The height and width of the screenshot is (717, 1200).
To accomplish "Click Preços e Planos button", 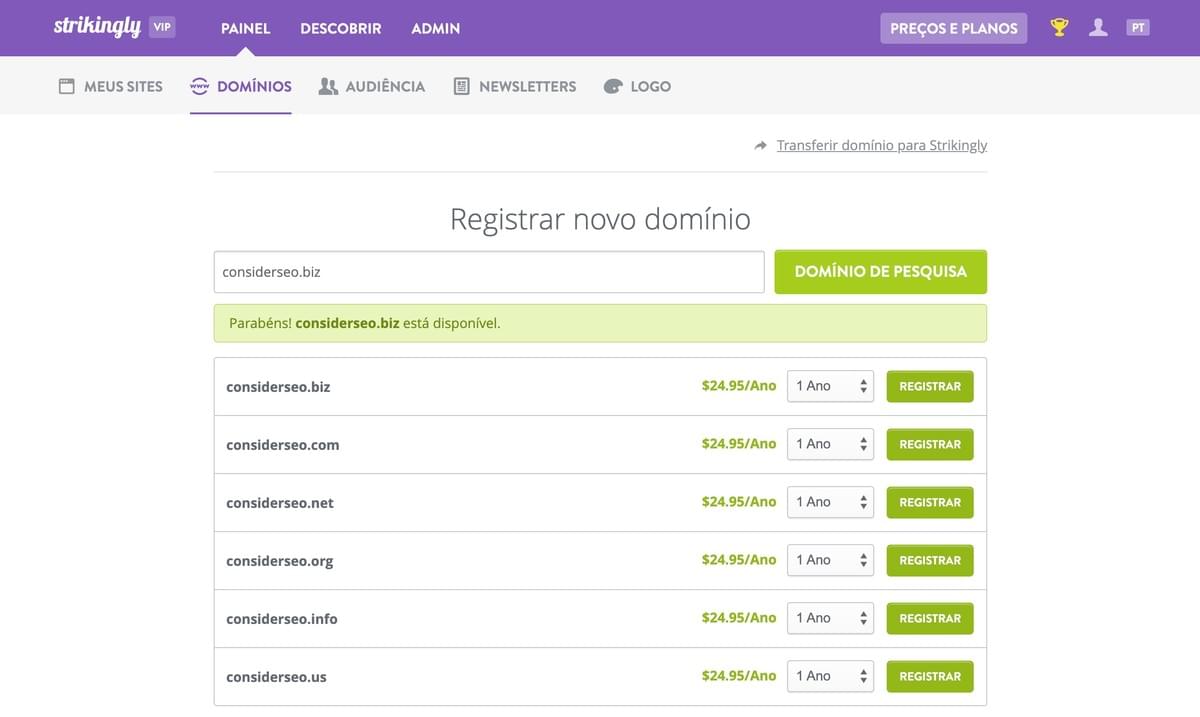I will [954, 28].
